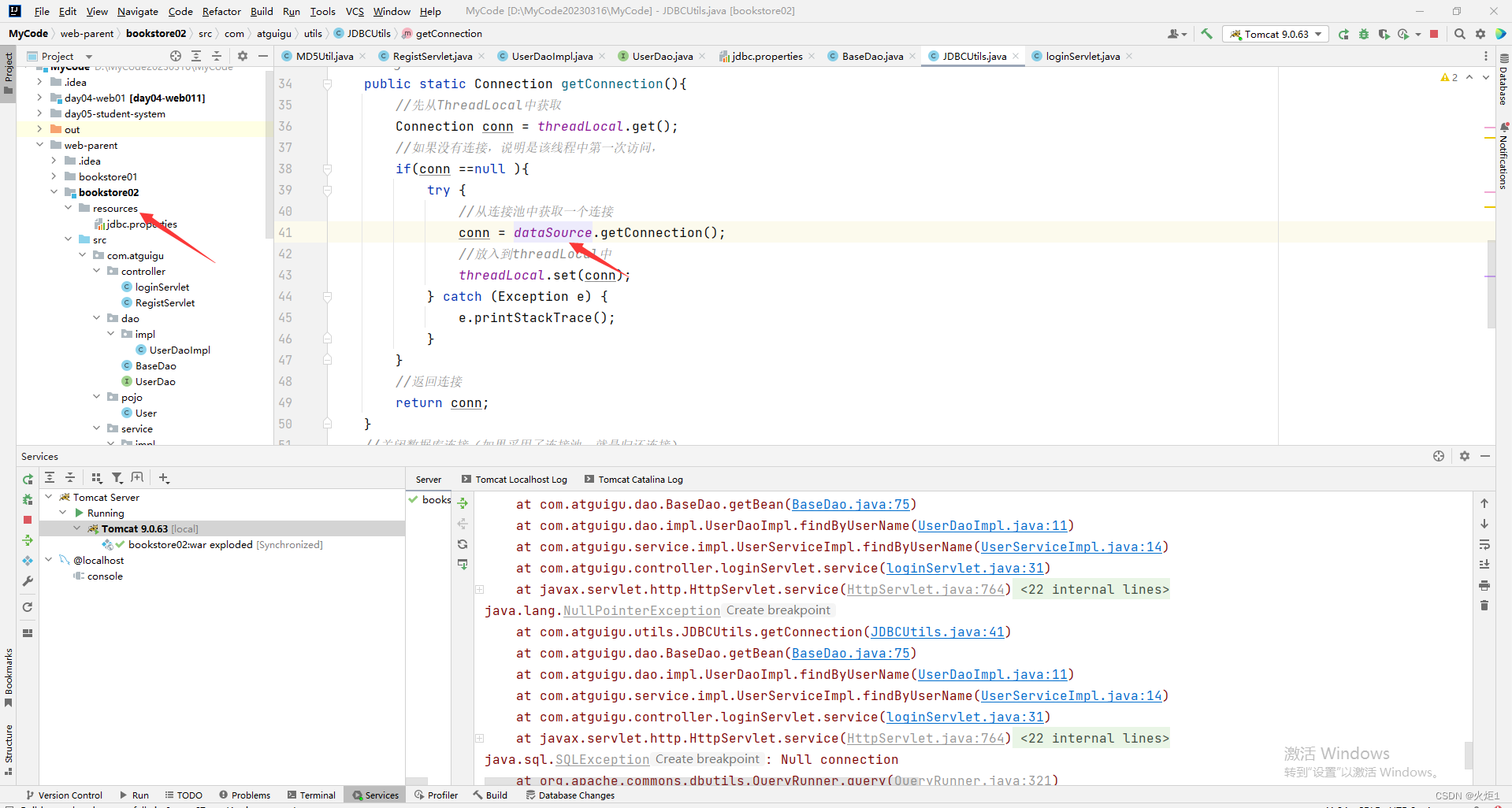Click the artifacts icon in Services sidebar
Viewport: 1512px width, 808px height.
(28, 561)
